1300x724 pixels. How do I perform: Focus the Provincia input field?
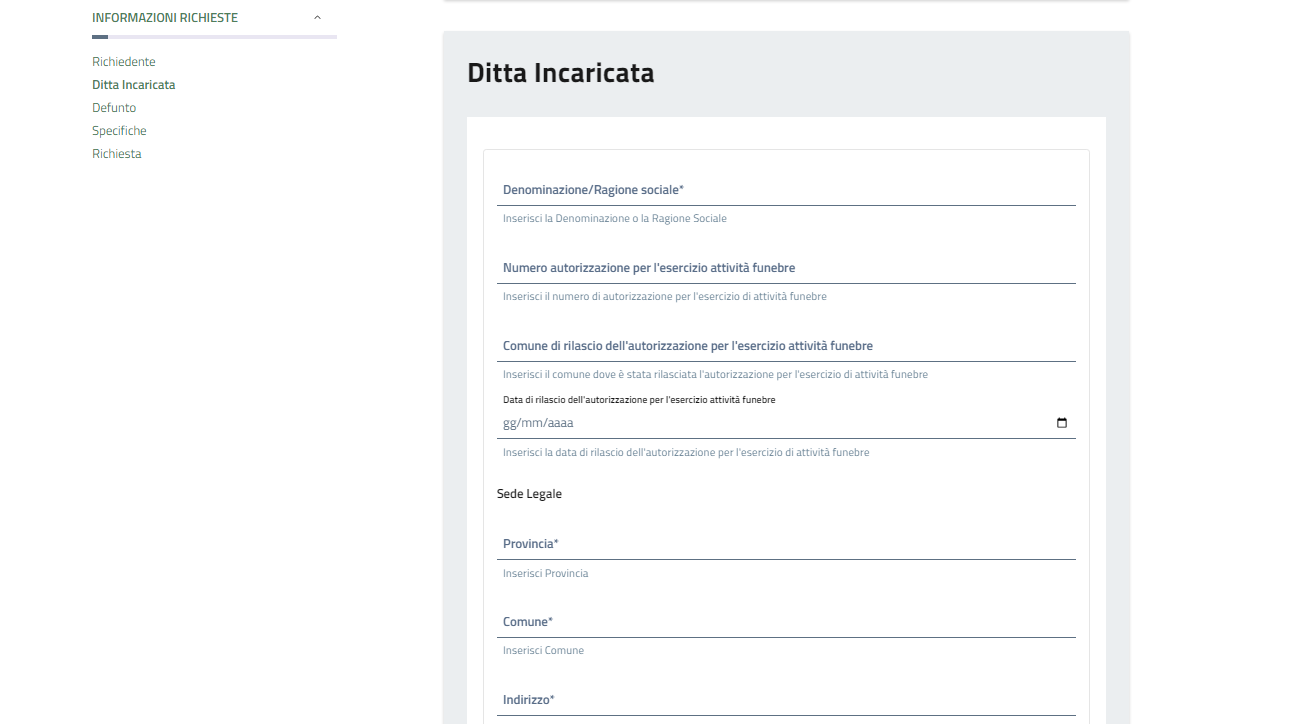coord(786,544)
